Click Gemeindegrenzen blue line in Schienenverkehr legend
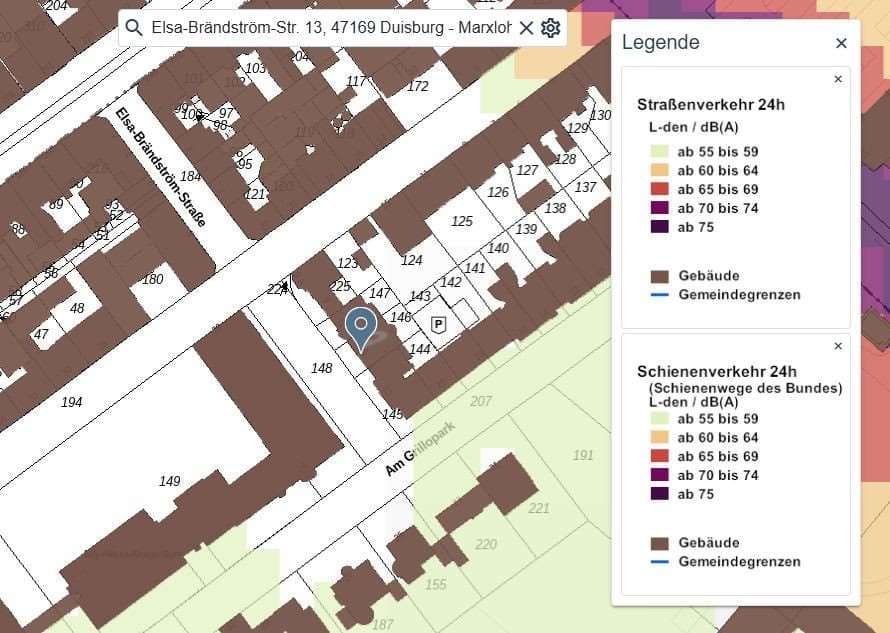 pyautogui.click(x=660, y=562)
